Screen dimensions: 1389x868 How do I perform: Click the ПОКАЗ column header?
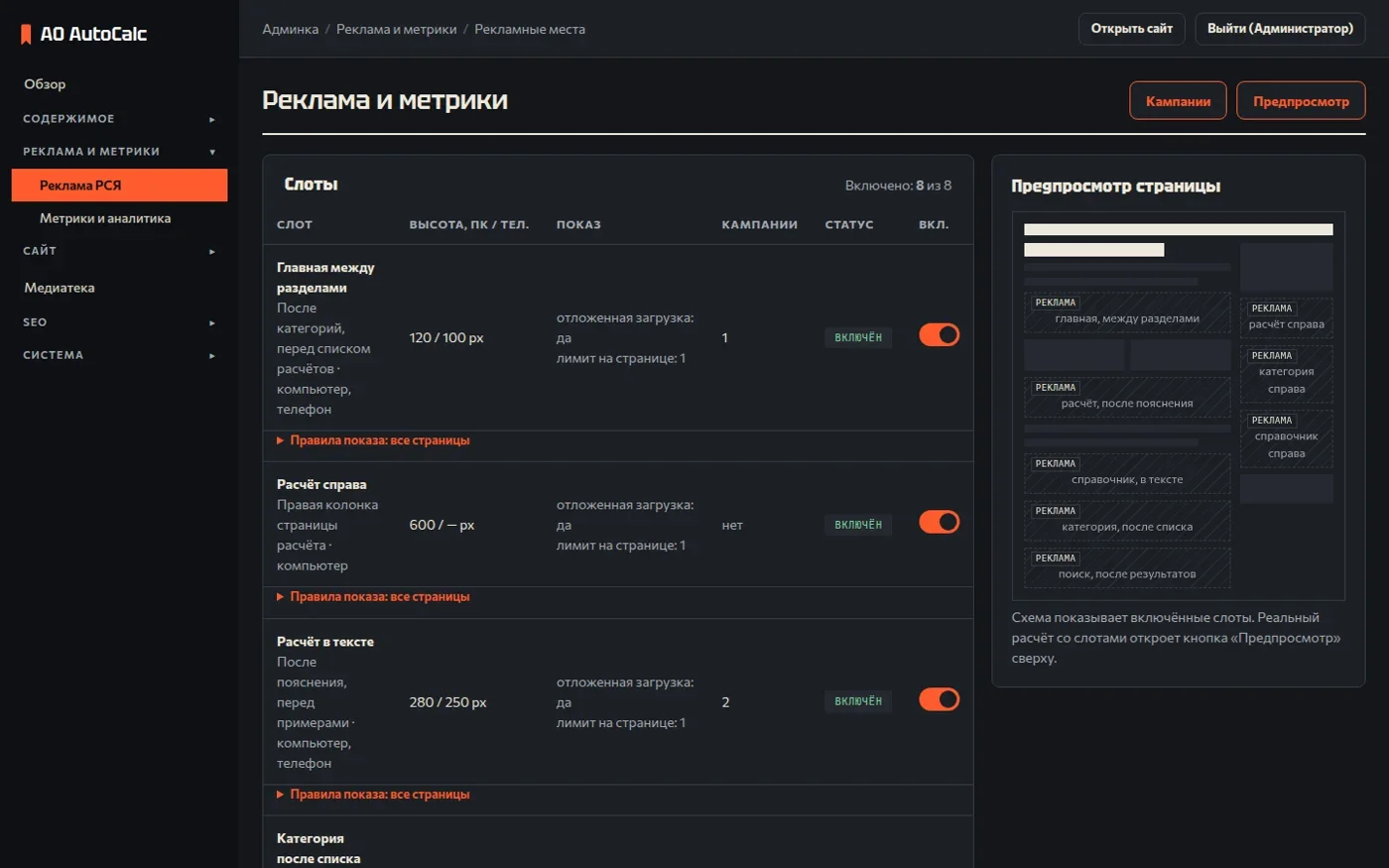(578, 225)
